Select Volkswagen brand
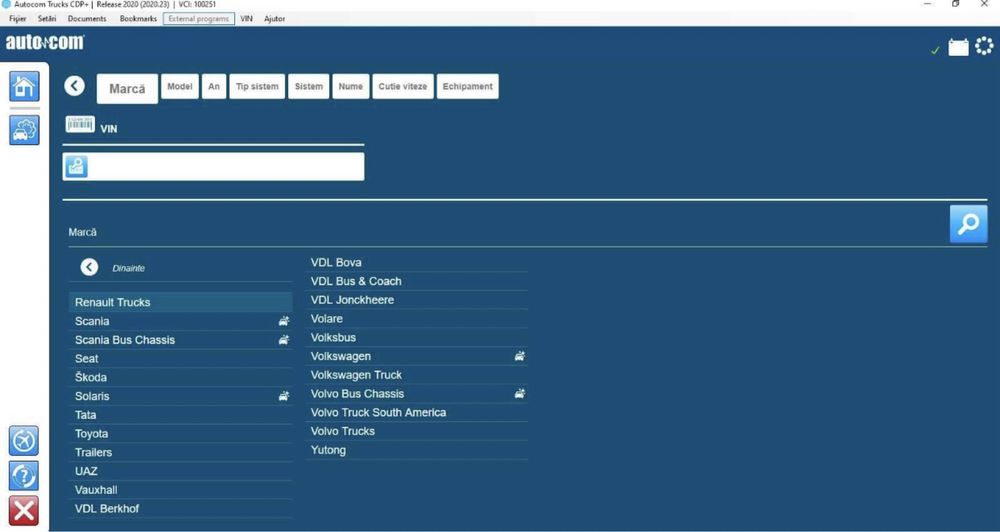 coord(416,356)
